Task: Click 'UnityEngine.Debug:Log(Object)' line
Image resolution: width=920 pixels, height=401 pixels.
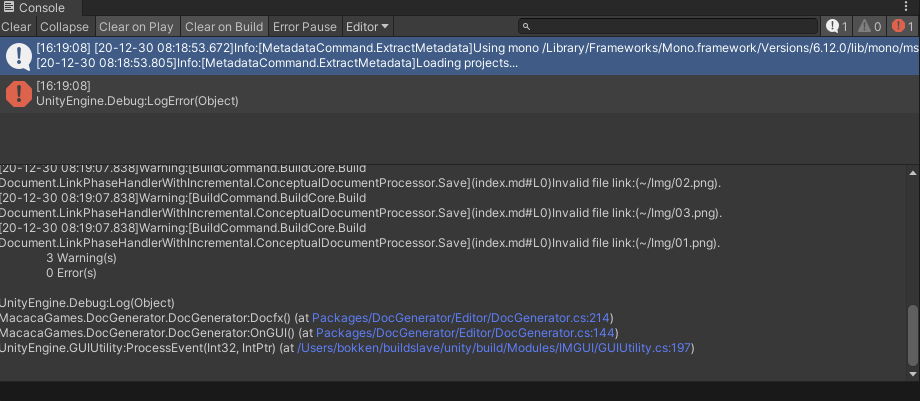Action: tap(87, 303)
